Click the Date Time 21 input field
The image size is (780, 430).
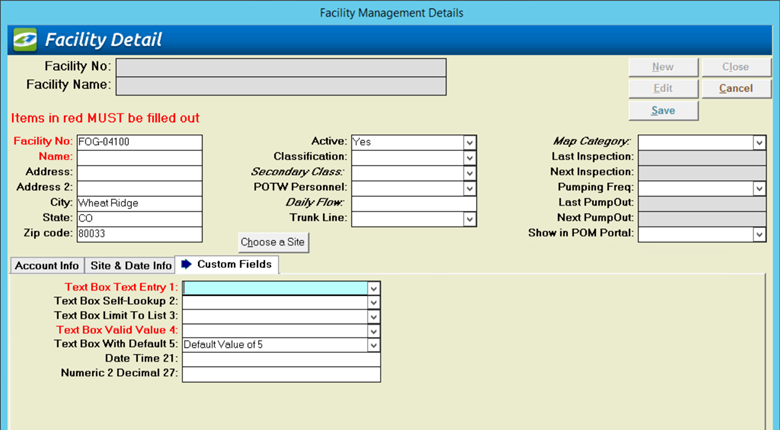click(x=282, y=360)
